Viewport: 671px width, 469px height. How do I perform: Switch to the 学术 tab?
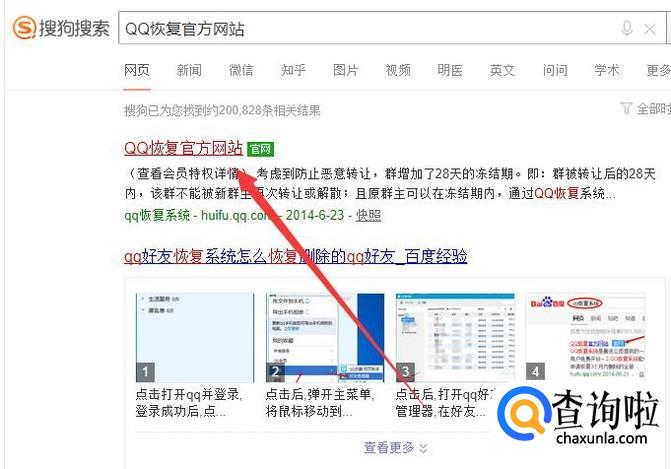[x=607, y=70]
